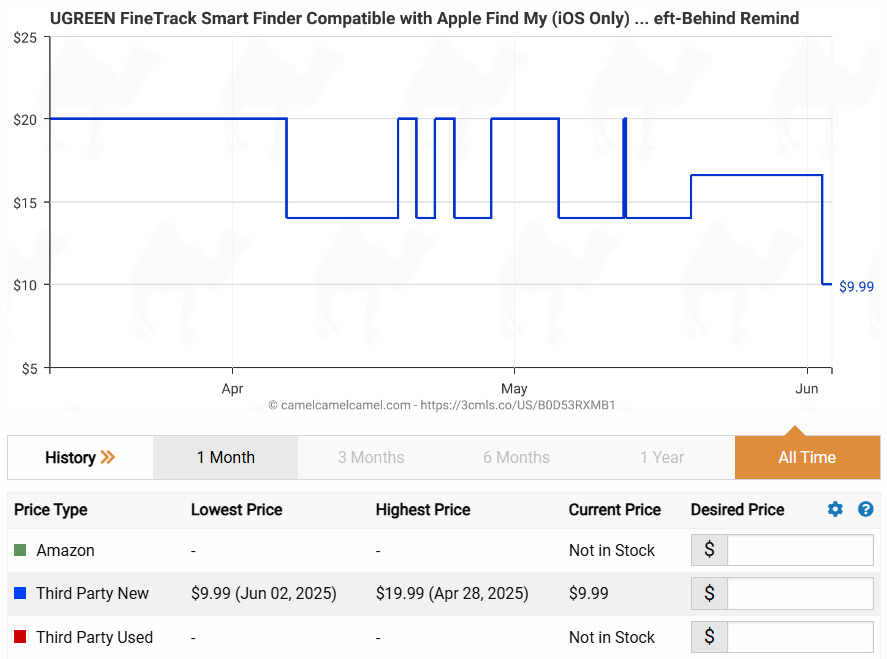The height and width of the screenshot is (659, 887).
Task: Click the Amazon price type label
Action: coord(65,550)
